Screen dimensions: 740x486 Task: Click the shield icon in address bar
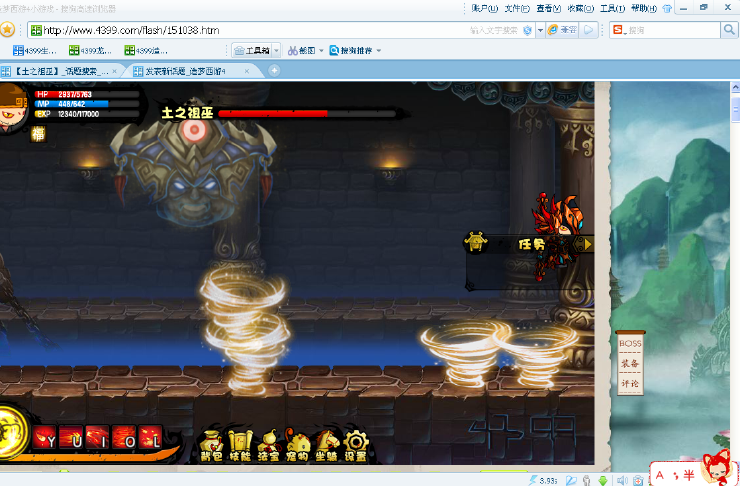pos(527,30)
